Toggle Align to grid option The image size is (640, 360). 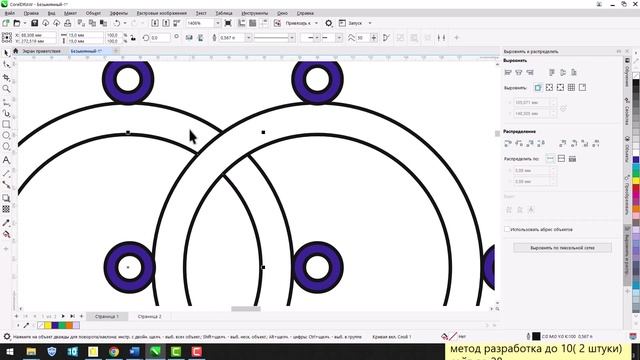pyautogui.click(x=571, y=87)
